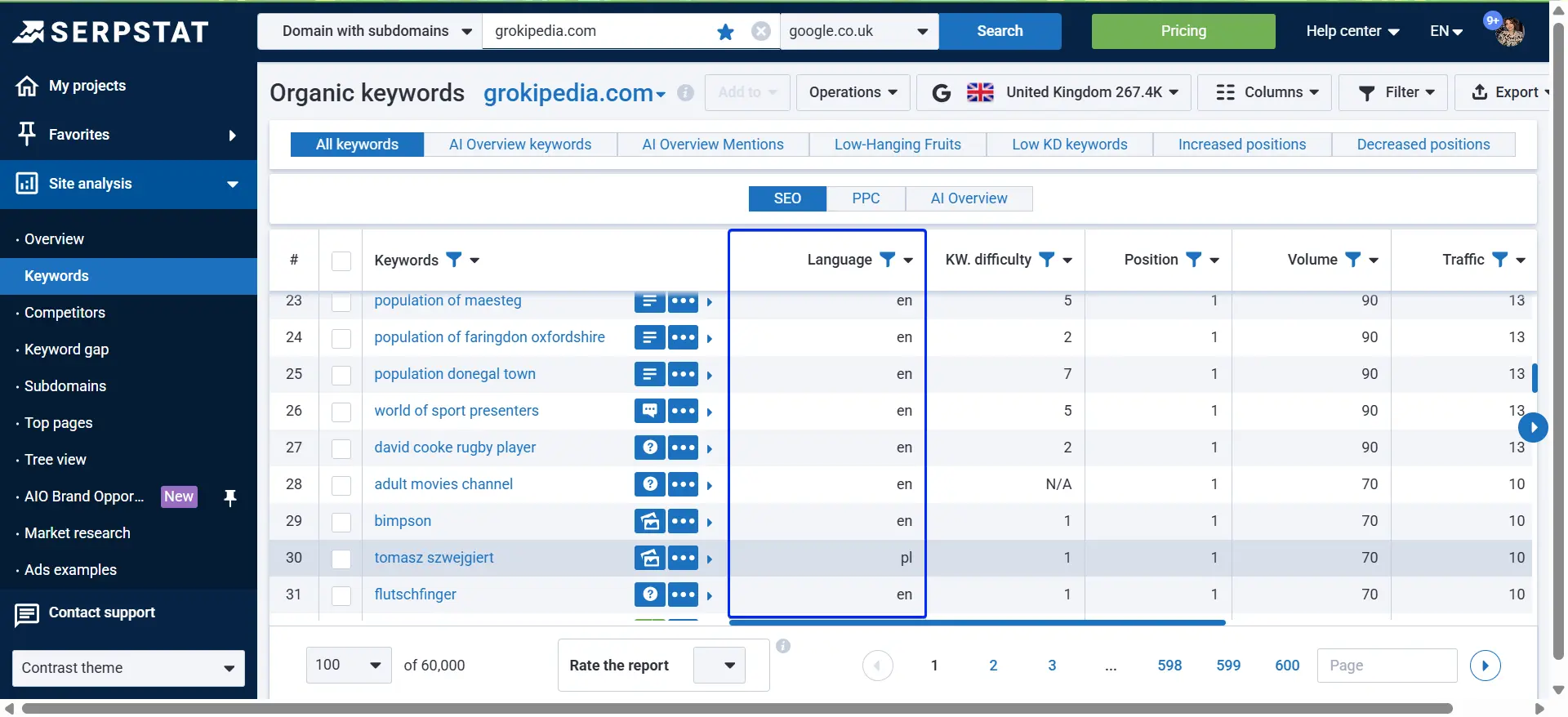Click the table horizontal scroll bar
1568x717 pixels.
(x=978, y=622)
